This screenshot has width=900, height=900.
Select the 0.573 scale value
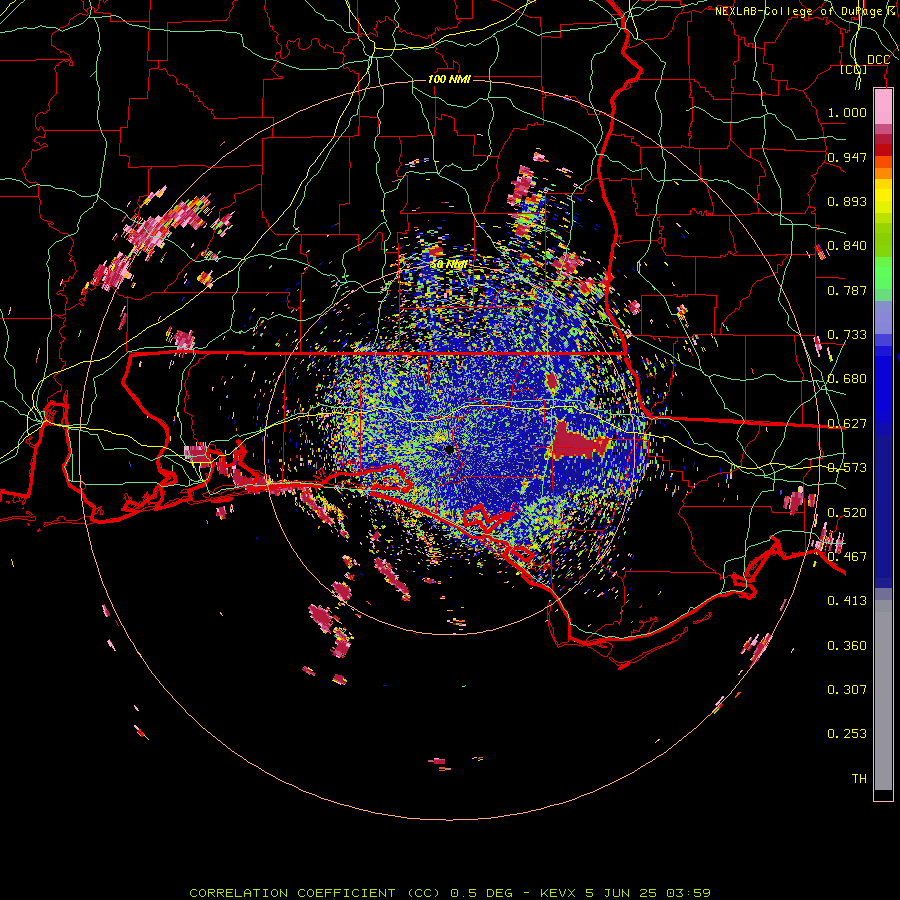pos(847,468)
